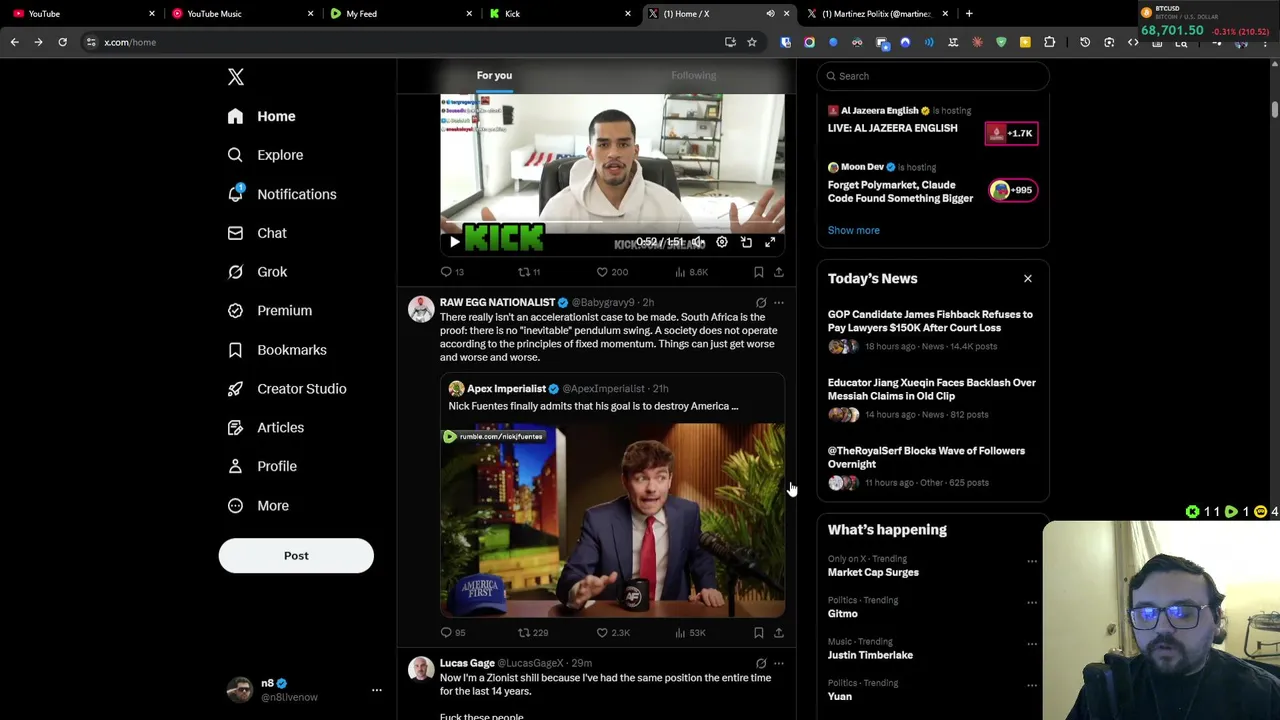Open Grok explain on RAW EGG NATIONALIST post
Viewport: 1280px width, 720px height.
761,302
